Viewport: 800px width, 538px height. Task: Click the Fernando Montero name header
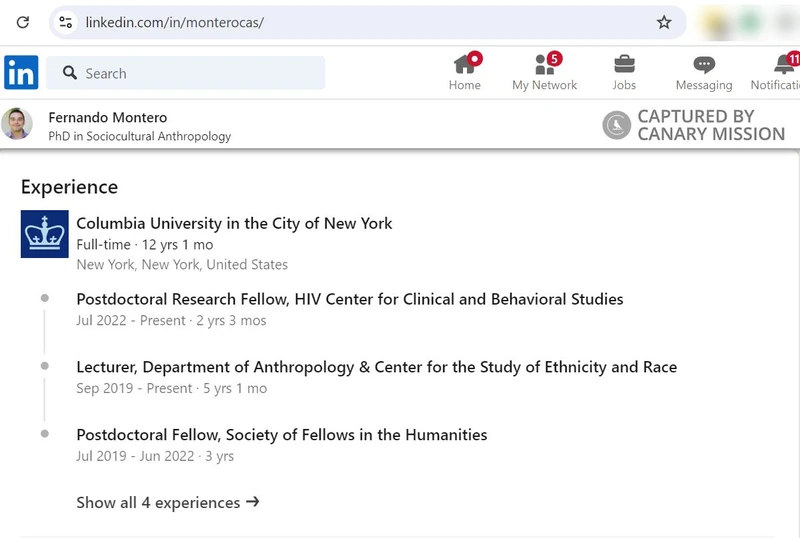108,117
